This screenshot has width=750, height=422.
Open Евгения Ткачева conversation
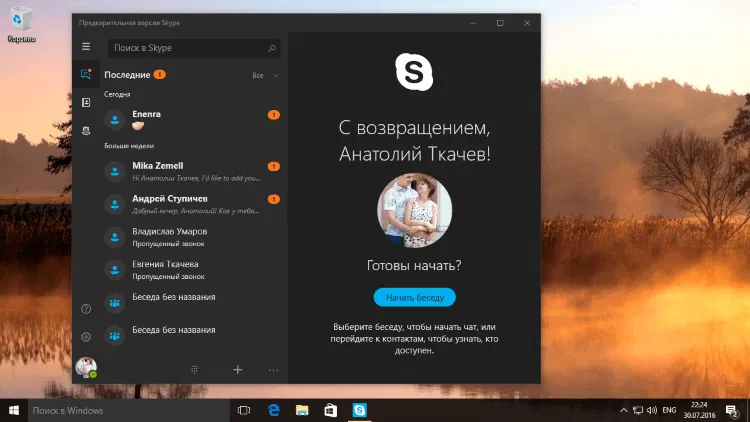[192, 270]
